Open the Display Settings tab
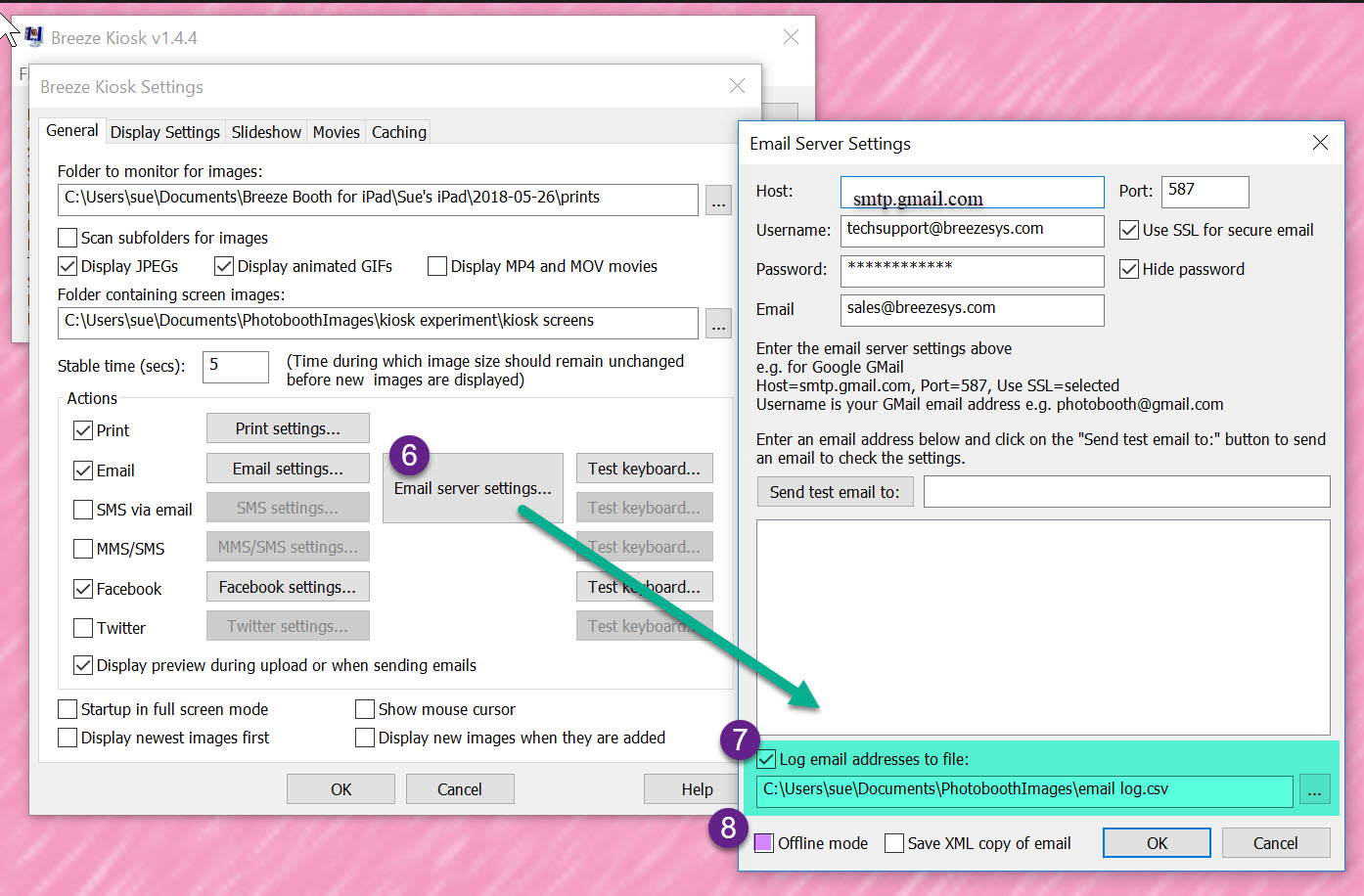This screenshot has width=1364, height=896. [x=165, y=132]
